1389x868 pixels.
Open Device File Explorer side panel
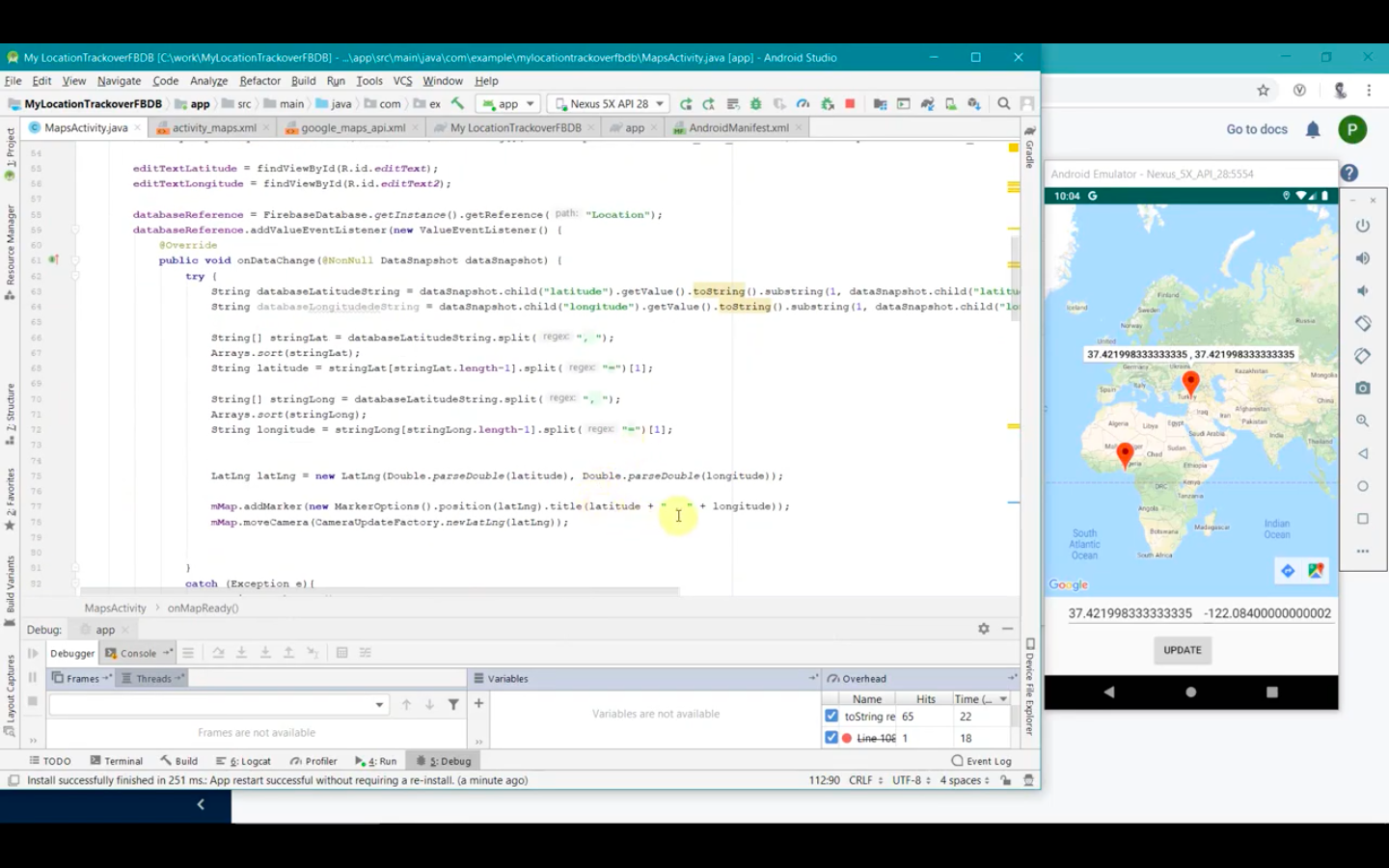point(1030,687)
